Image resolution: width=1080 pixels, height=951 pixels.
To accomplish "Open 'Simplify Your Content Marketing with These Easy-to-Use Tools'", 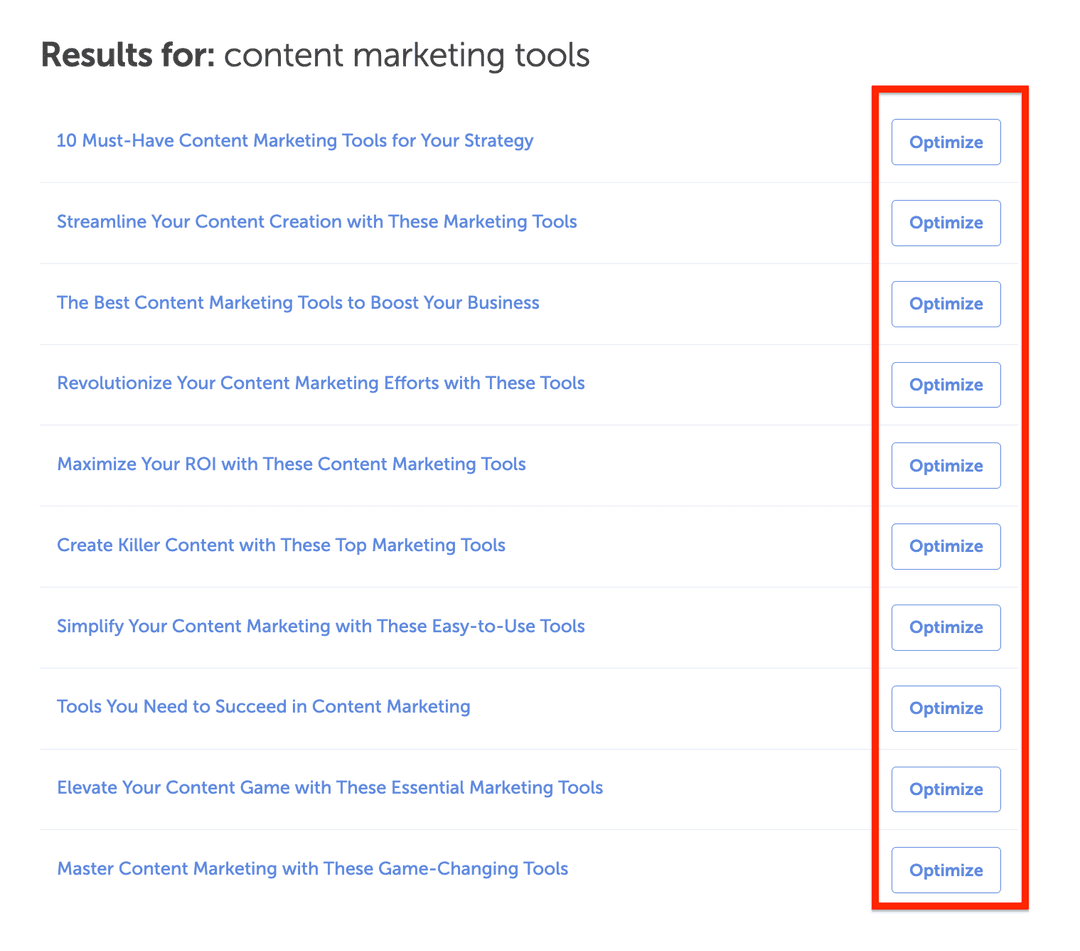I will click(x=320, y=627).
